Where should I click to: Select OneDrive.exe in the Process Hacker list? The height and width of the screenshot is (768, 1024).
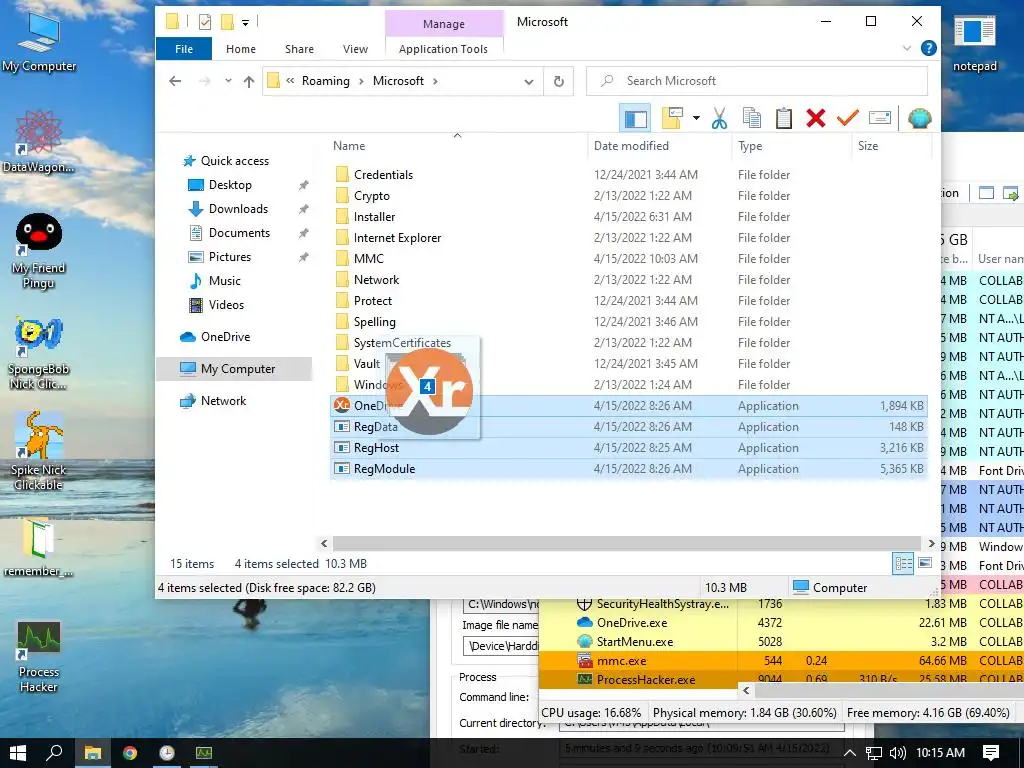pos(632,623)
